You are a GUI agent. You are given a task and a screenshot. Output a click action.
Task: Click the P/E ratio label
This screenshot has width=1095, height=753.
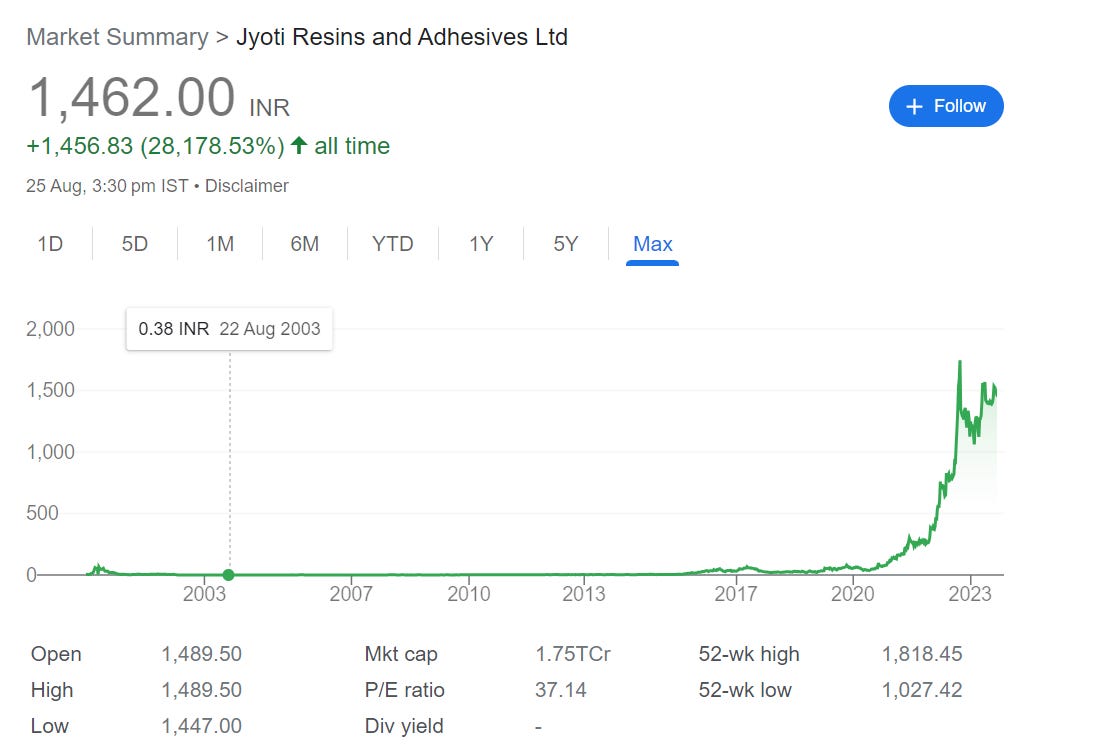404,690
